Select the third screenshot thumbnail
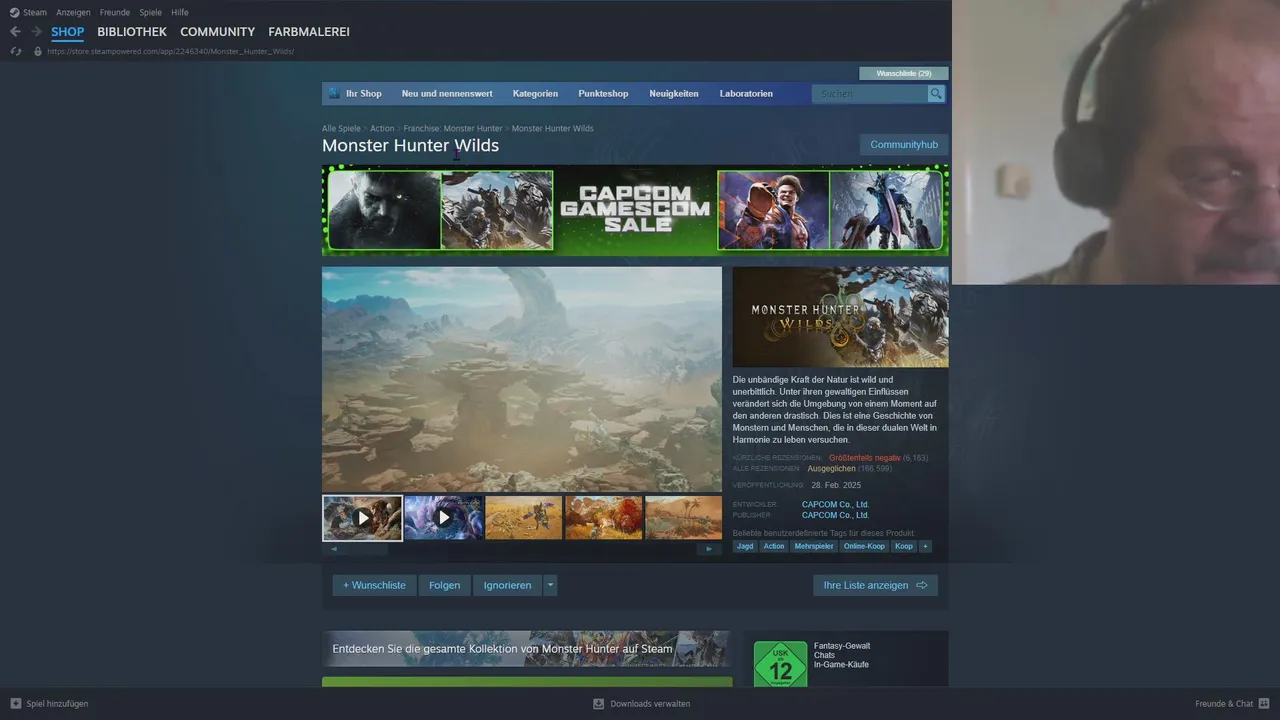 524,518
